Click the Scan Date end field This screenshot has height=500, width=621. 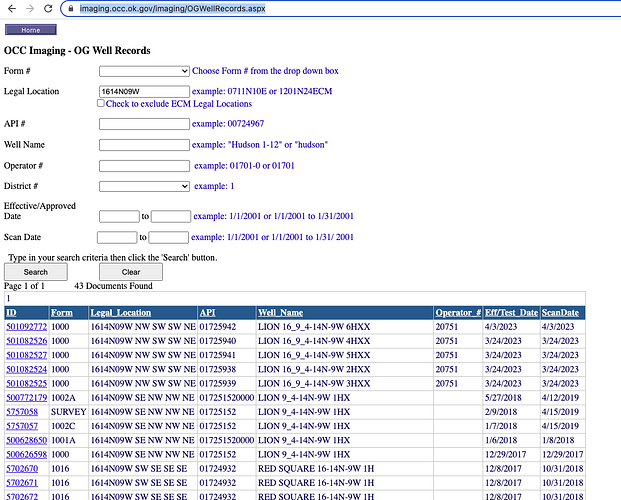(x=169, y=237)
